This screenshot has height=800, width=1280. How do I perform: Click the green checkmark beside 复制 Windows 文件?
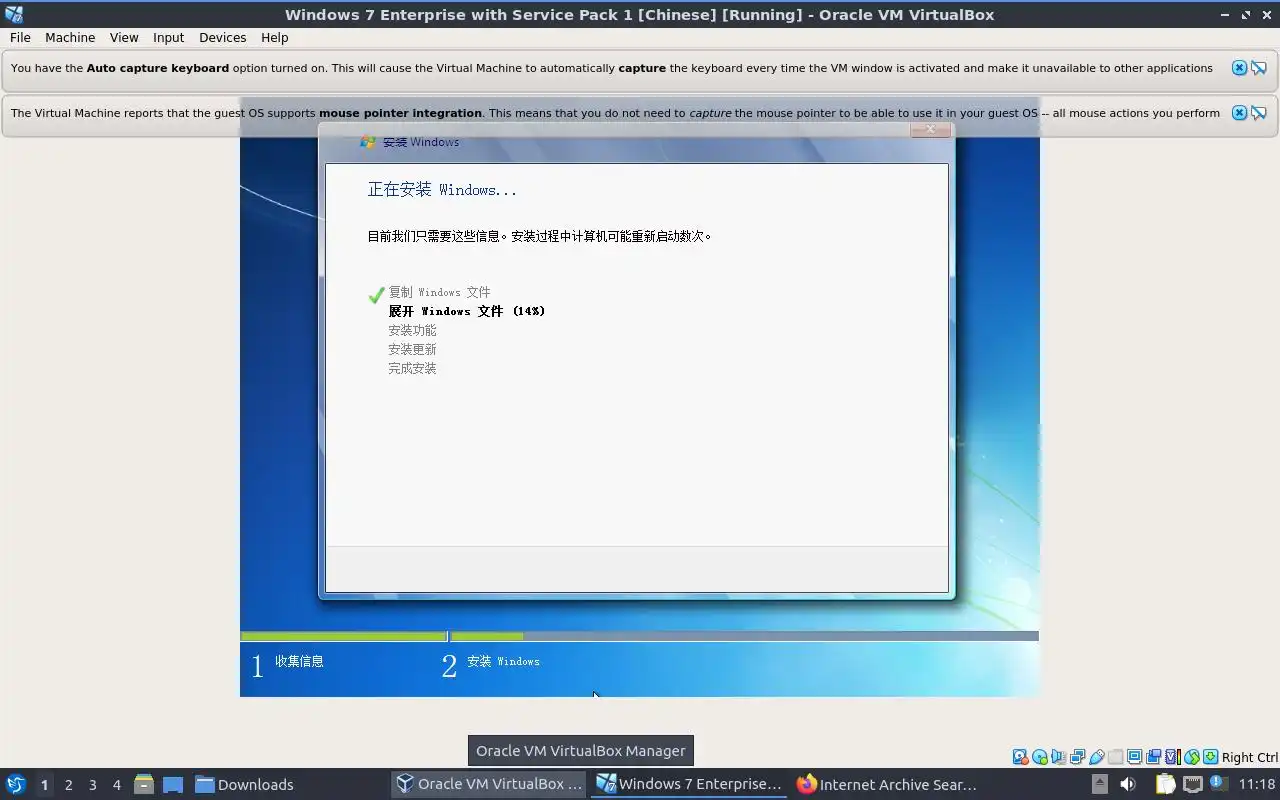(376, 294)
